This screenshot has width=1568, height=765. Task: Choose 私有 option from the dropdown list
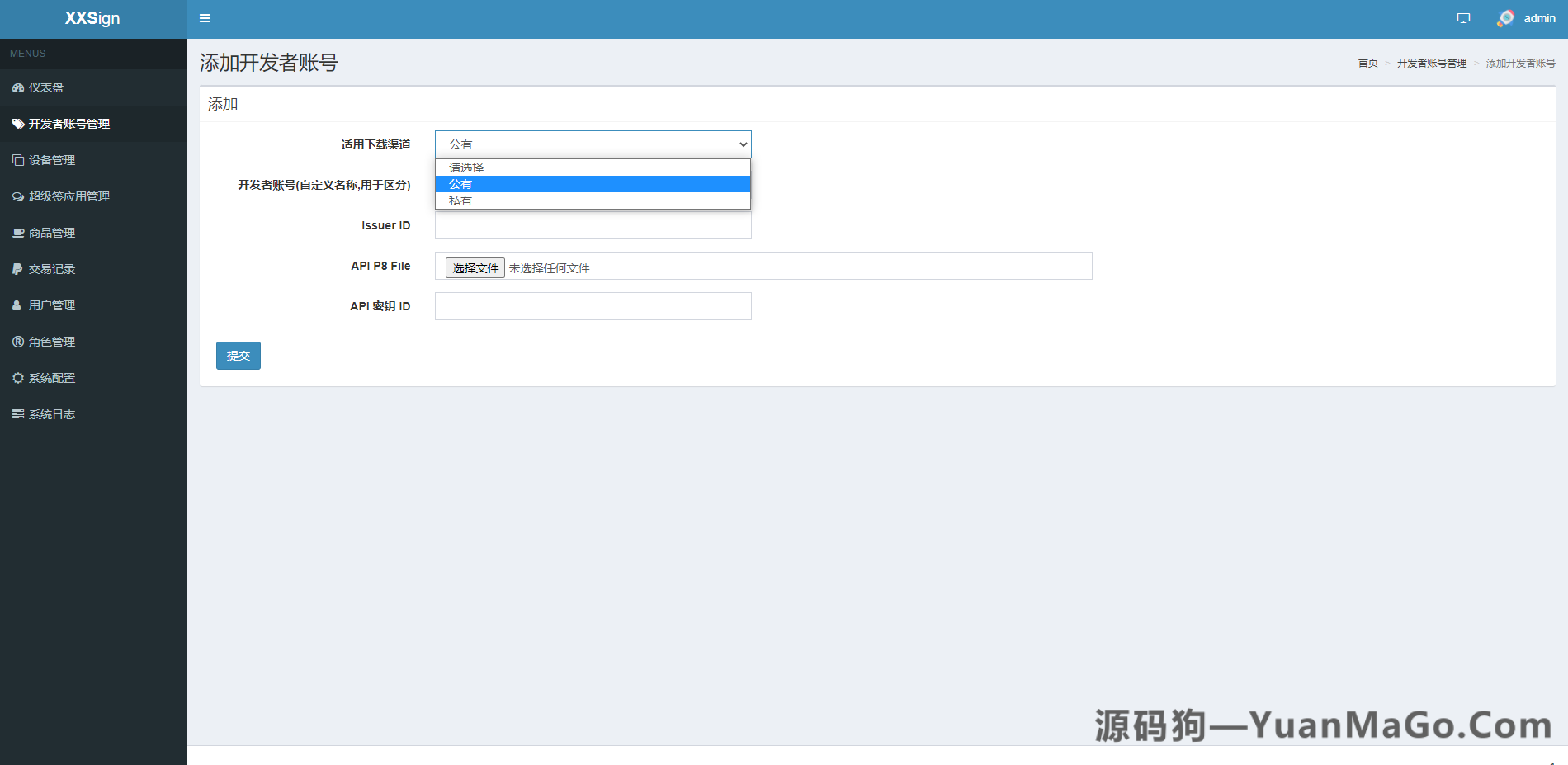coord(593,201)
